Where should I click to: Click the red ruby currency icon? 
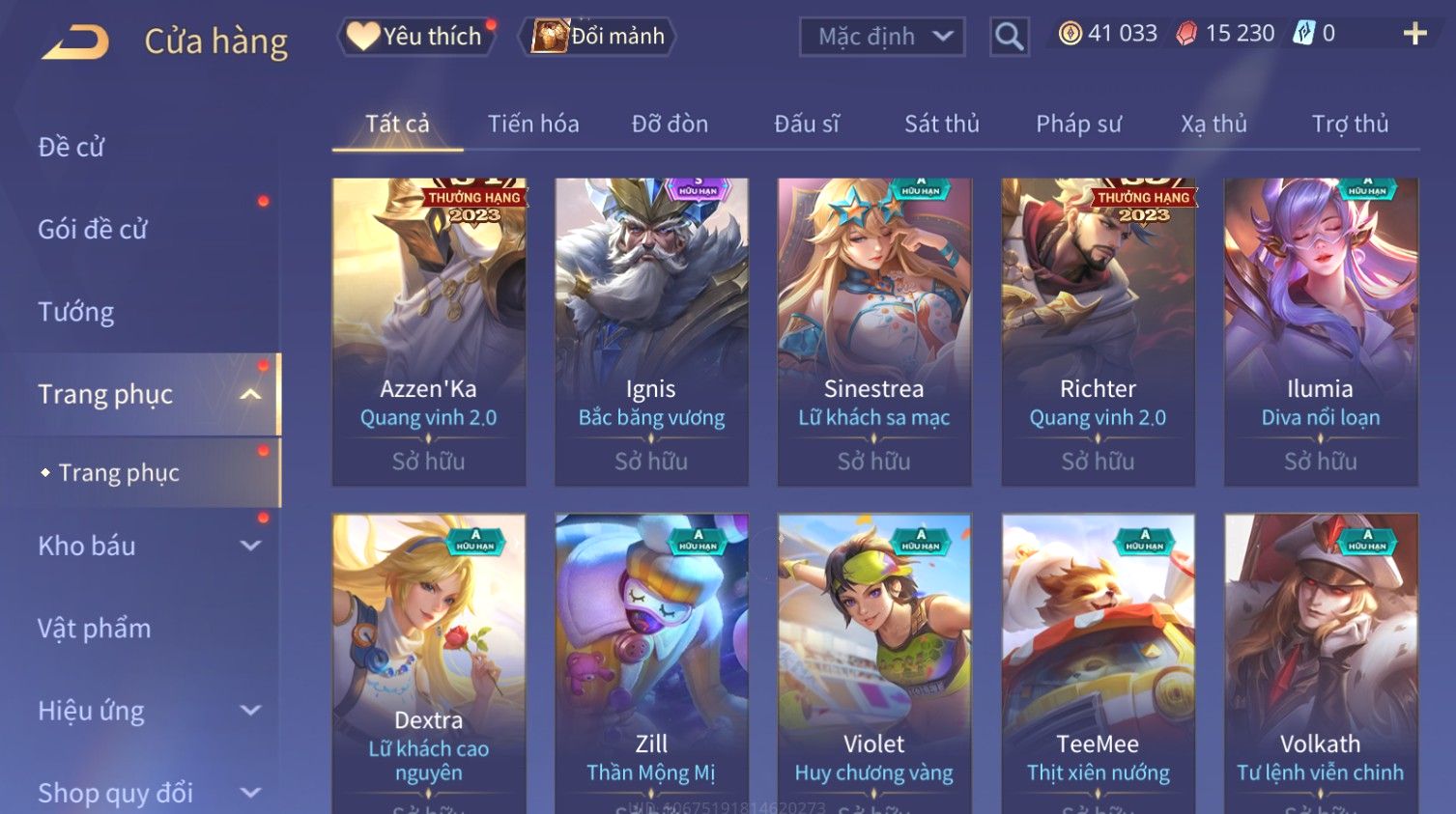(x=1186, y=34)
